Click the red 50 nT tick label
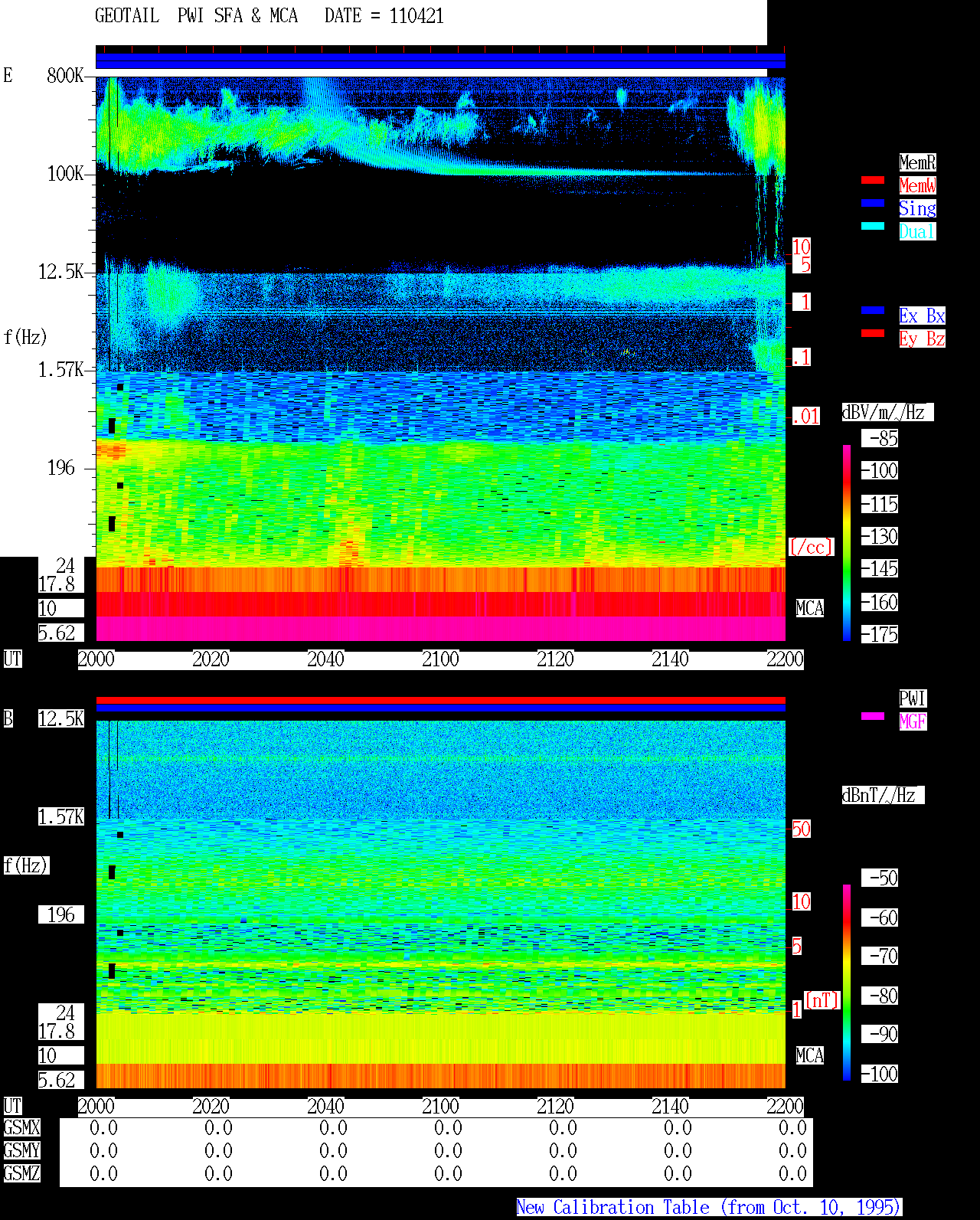This screenshot has width=980, height=1220. tap(801, 829)
